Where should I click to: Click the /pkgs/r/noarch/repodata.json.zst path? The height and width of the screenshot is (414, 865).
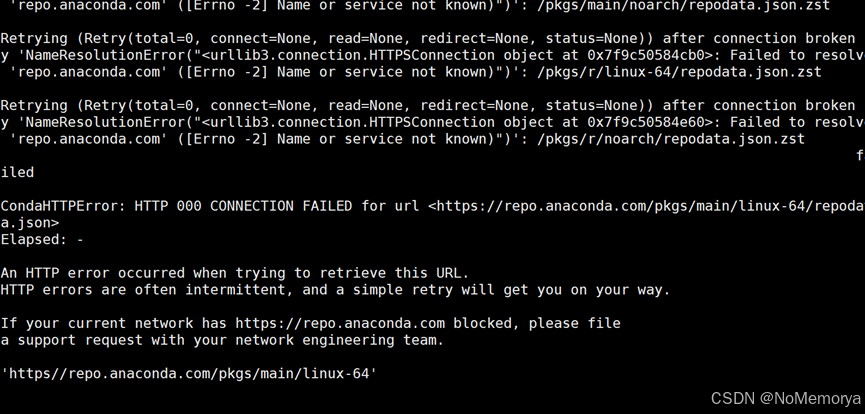(671, 139)
